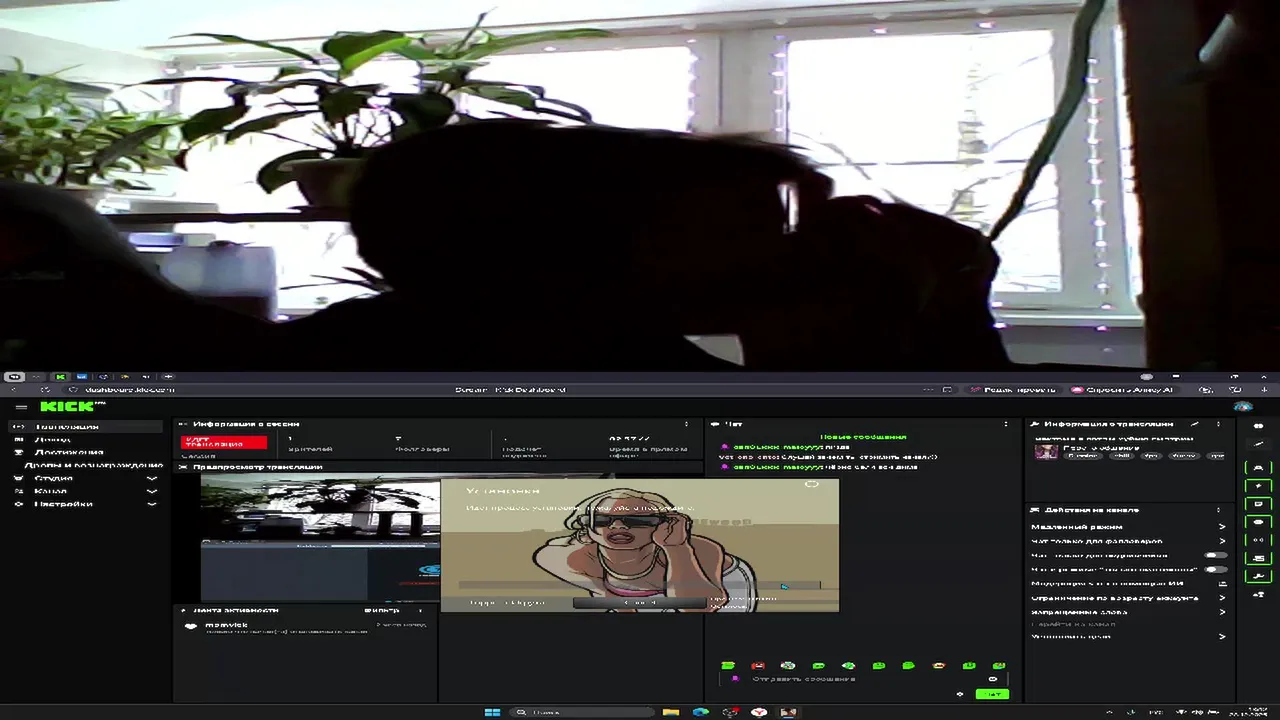This screenshot has width=1280, height=720.
Task: Open the hamburger menu beside the KICK logo
Action: click(x=21, y=407)
